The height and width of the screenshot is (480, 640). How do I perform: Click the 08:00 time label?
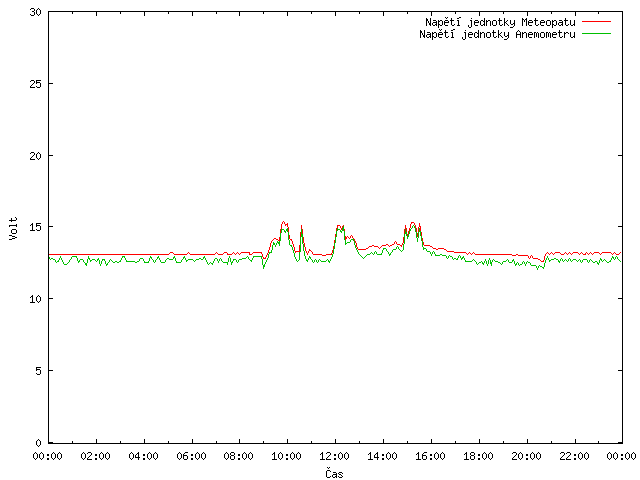click(x=239, y=456)
